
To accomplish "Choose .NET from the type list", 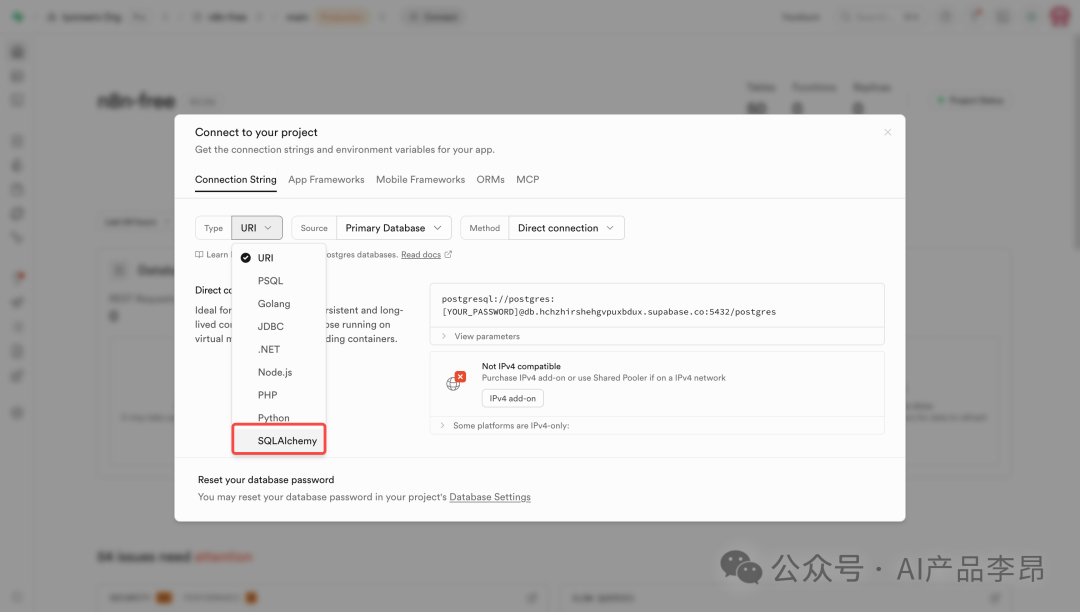I will coord(279,349).
